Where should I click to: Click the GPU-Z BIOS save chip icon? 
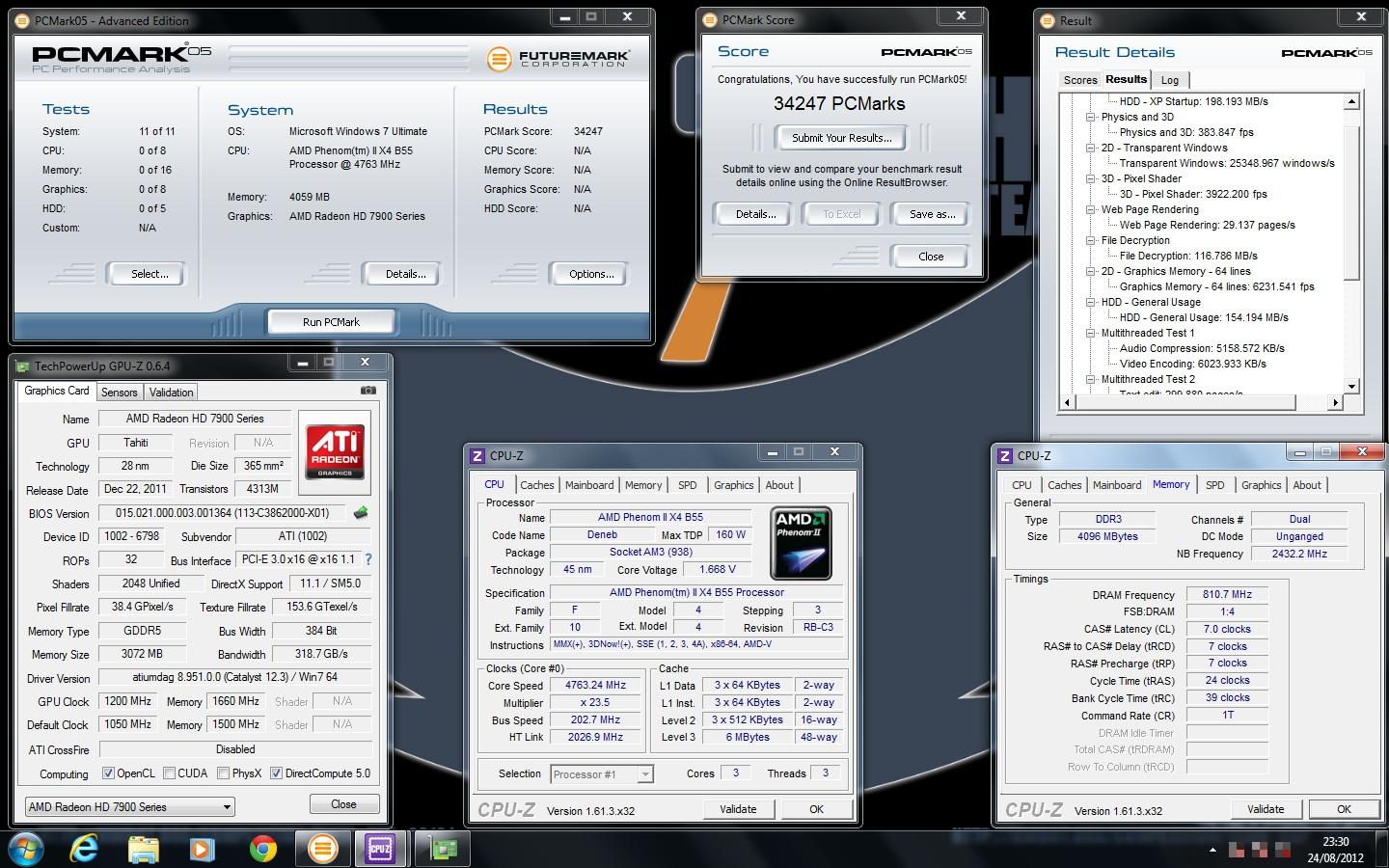click(x=361, y=513)
